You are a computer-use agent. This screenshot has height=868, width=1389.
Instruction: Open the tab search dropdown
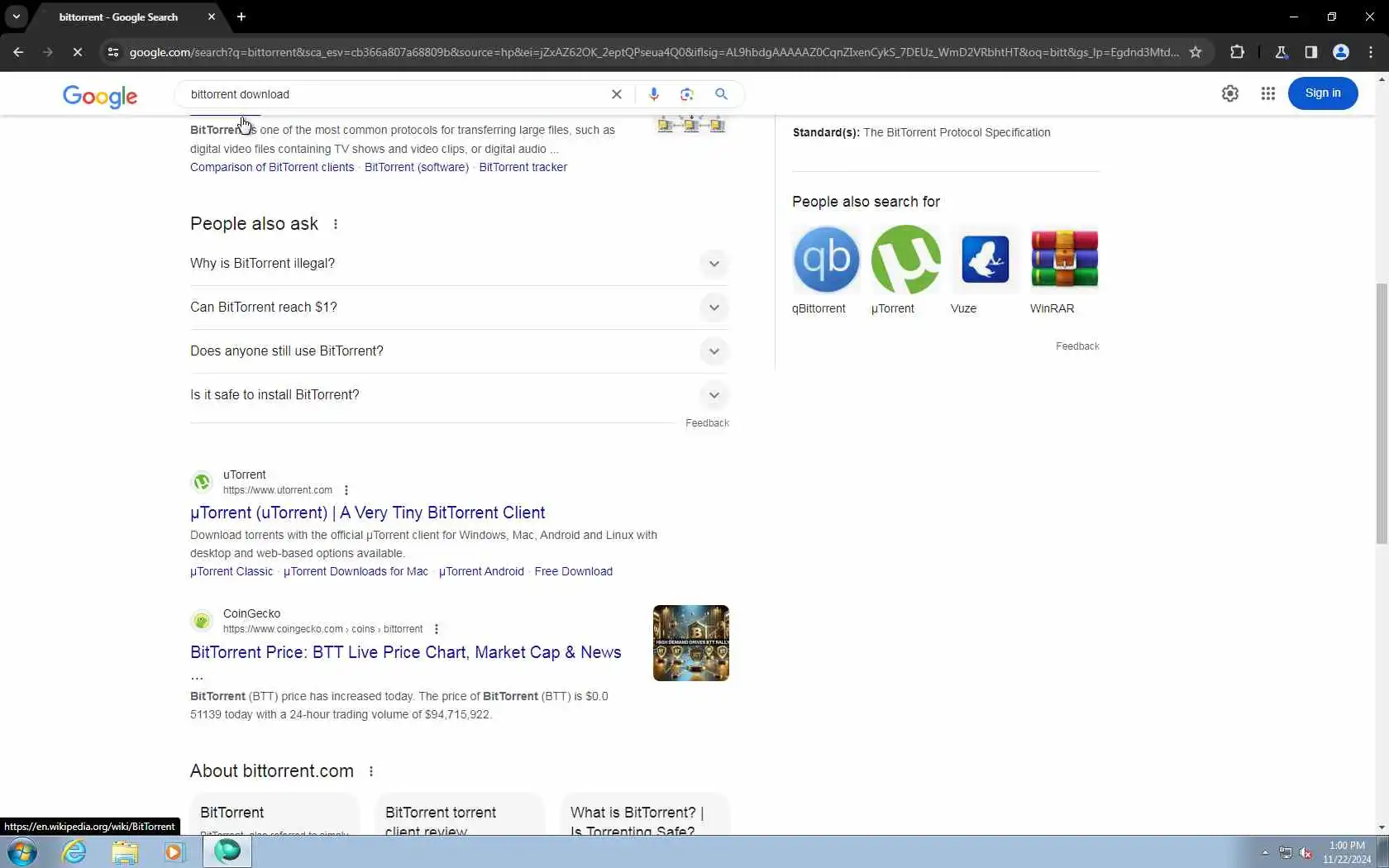point(16,17)
